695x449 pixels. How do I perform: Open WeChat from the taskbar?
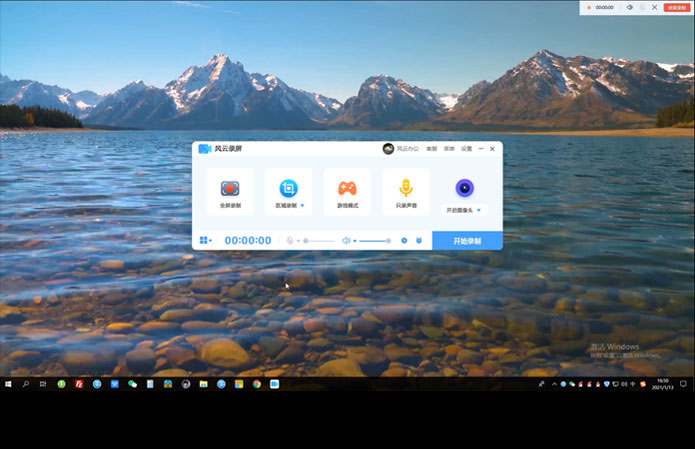(132, 384)
